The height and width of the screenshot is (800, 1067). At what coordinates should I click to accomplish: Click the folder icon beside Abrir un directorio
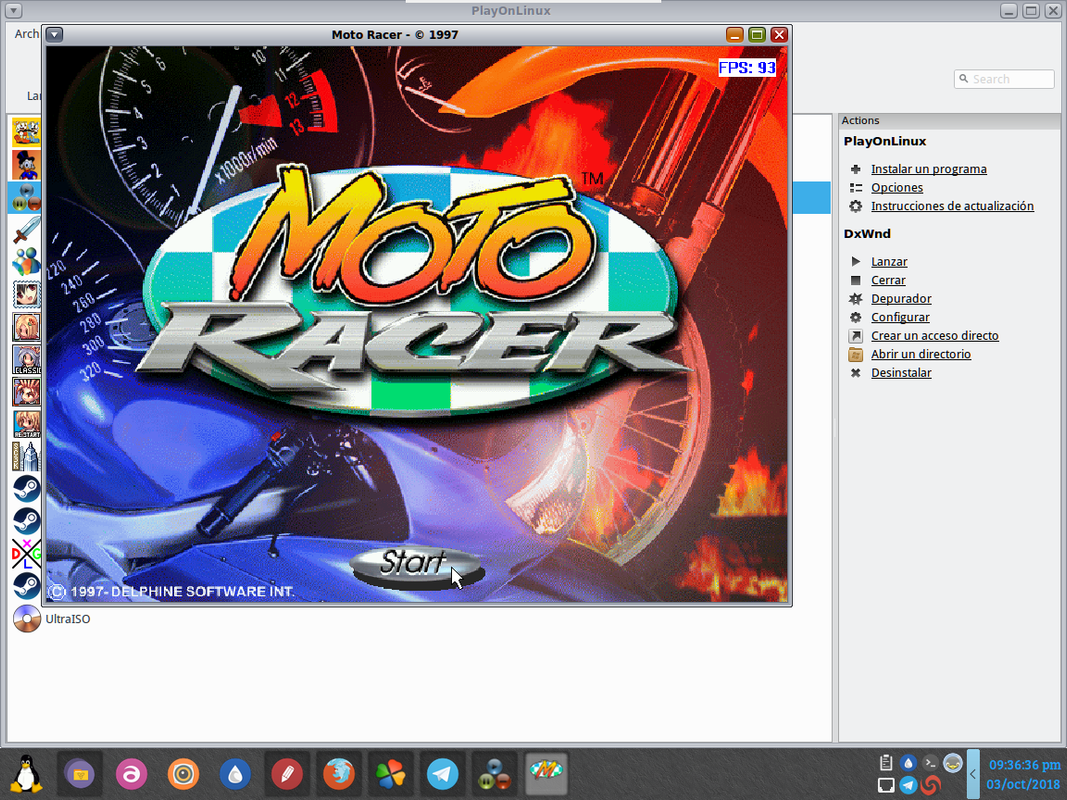855,354
